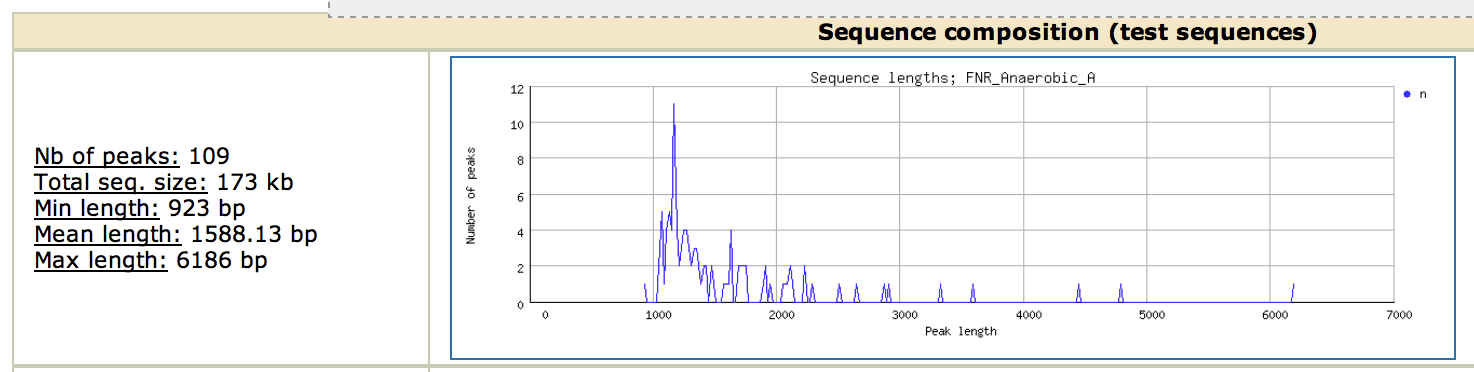The height and width of the screenshot is (372, 1474).
Task: Click the 'Min length:' label link
Action: 97,209
